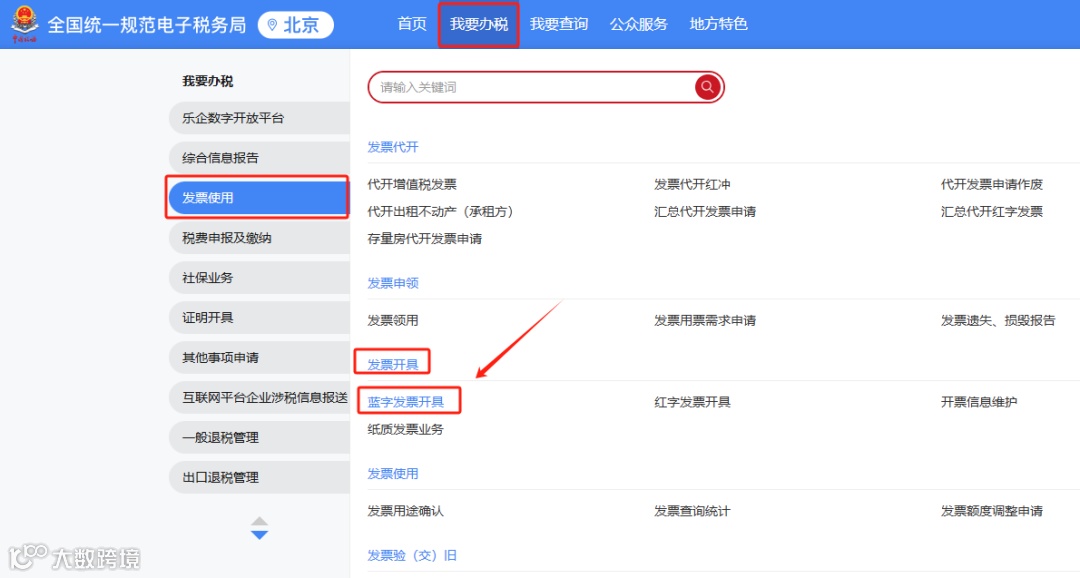Collapse the sidebar menu arrow control

tap(259, 521)
